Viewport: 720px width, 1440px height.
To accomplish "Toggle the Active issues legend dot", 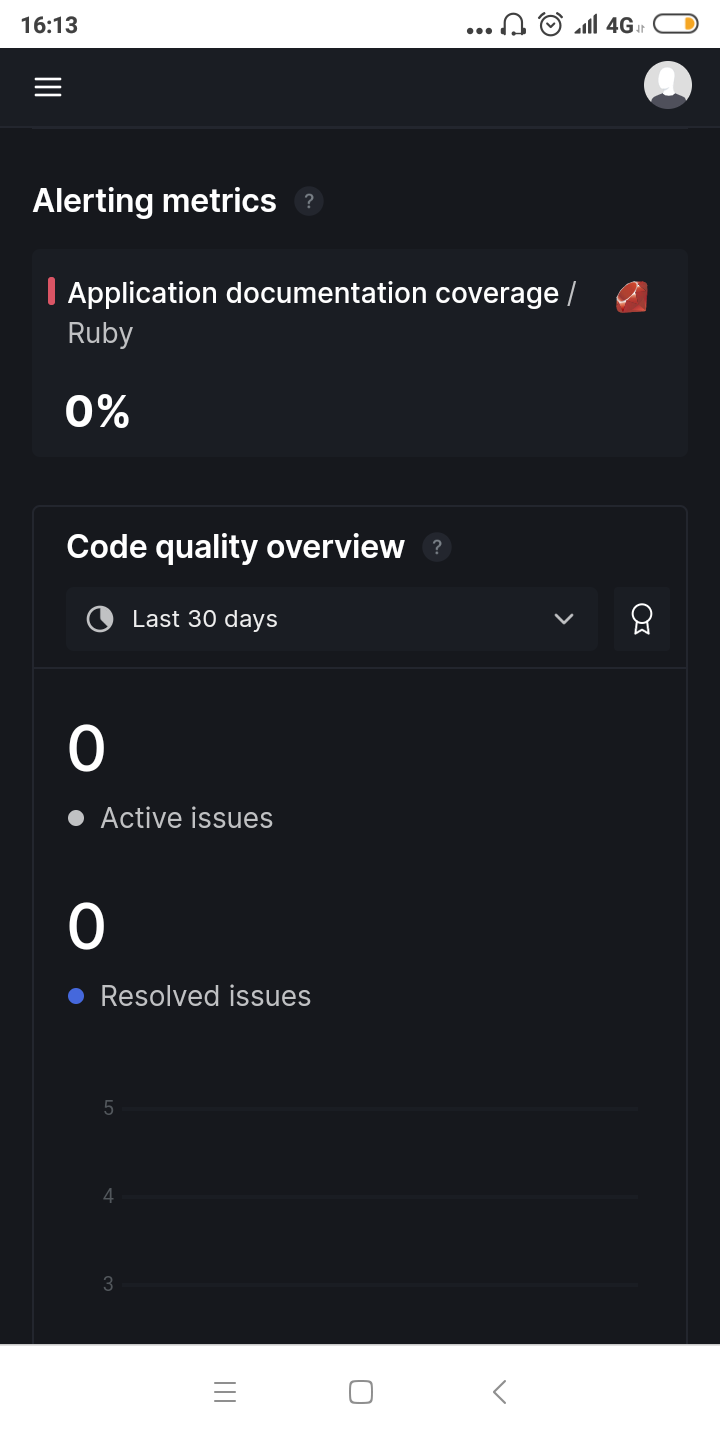I will [76, 818].
